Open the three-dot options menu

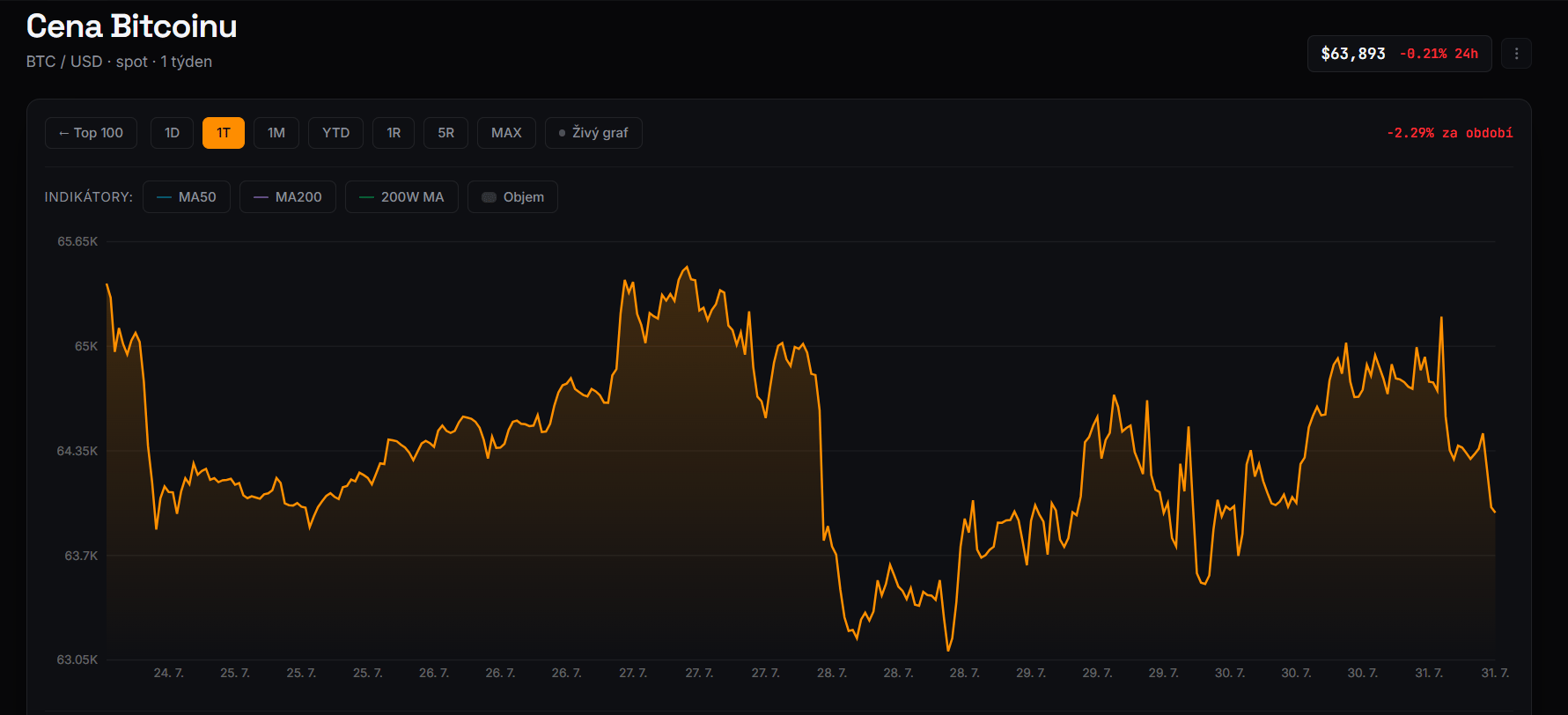pos(1516,54)
